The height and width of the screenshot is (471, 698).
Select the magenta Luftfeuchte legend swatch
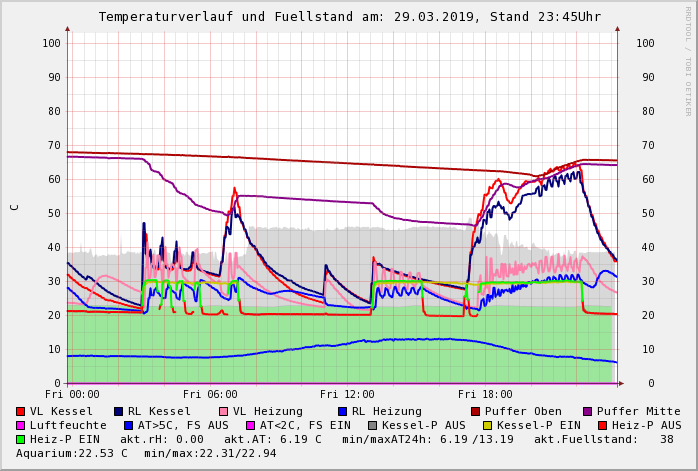click(x=21, y=425)
